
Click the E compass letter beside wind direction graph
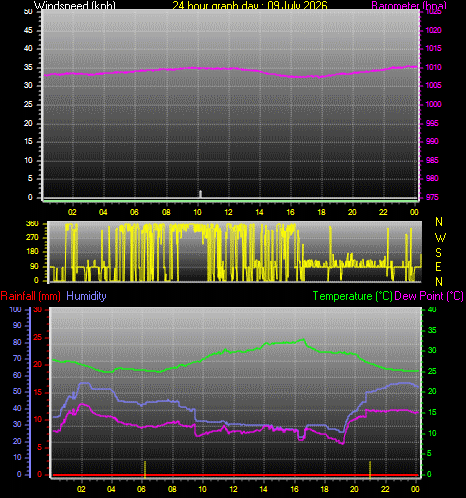439,267
